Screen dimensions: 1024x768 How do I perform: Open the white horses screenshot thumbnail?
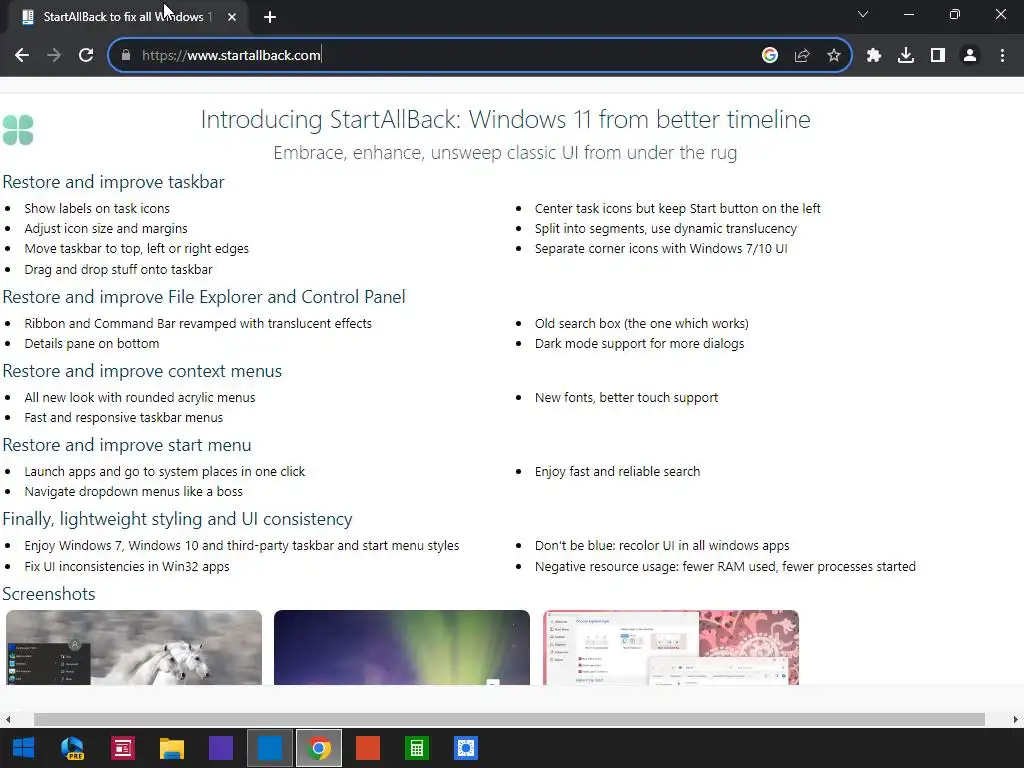tap(134, 647)
